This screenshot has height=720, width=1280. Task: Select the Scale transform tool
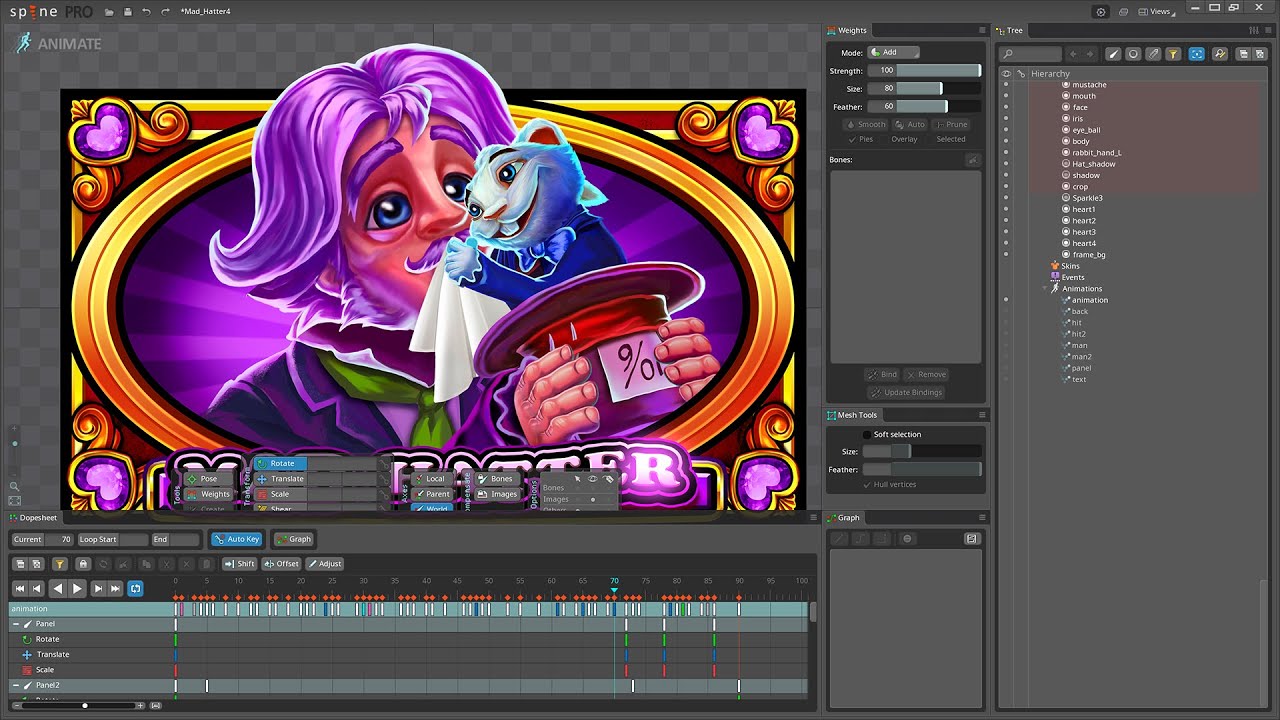[x=279, y=494]
